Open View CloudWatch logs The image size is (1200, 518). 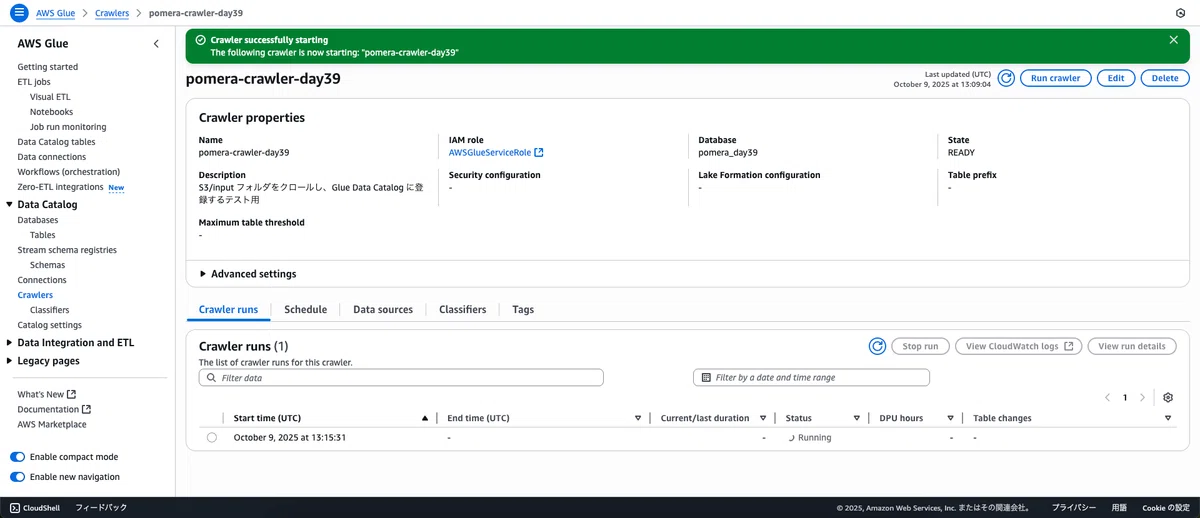tap(1019, 346)
